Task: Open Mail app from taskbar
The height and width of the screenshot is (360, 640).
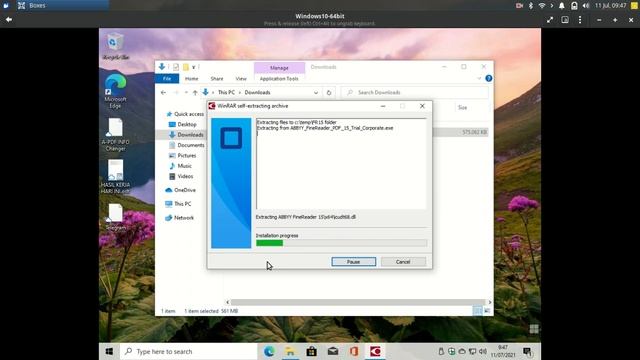Action: click(x=333, y=351)
